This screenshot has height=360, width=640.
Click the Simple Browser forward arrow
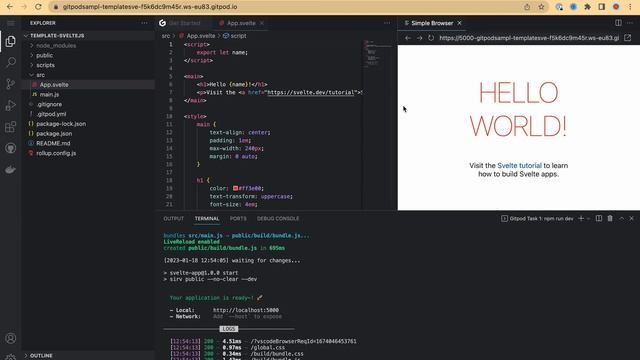coord(419,38)
